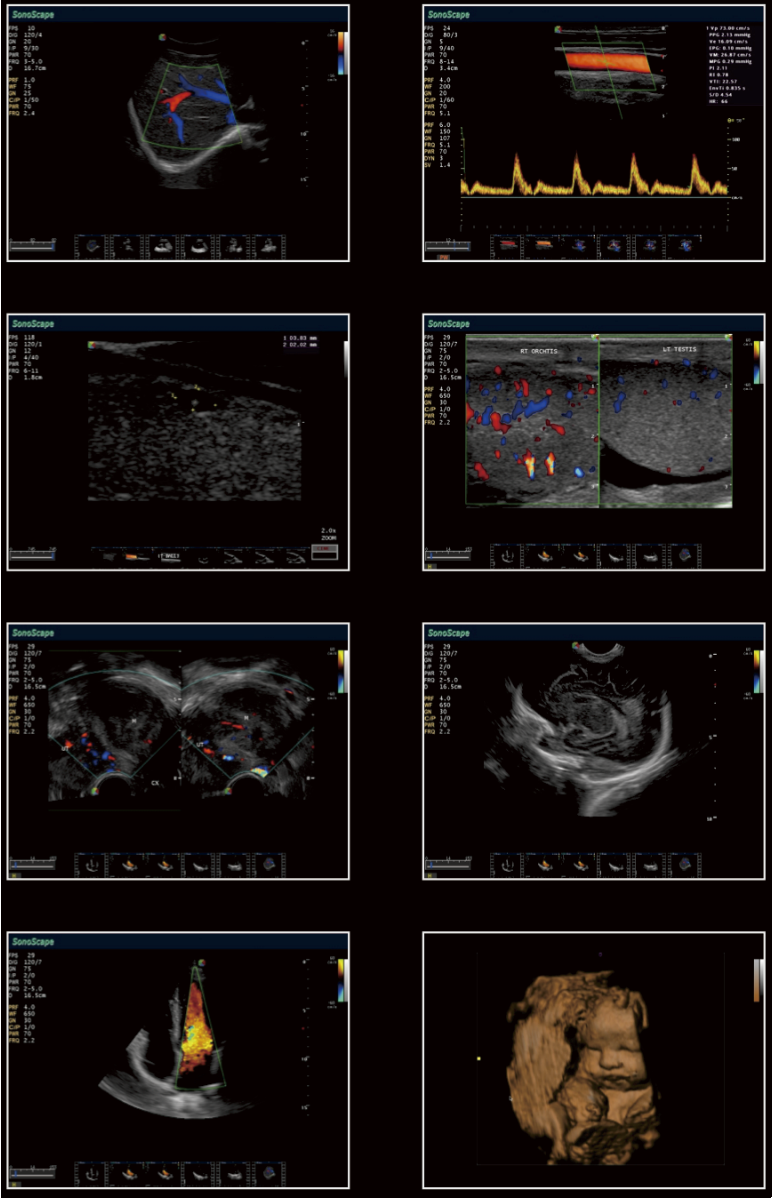
Task: Click the grayscale bar beside the 3D fetal face
Action: point(761,975)
